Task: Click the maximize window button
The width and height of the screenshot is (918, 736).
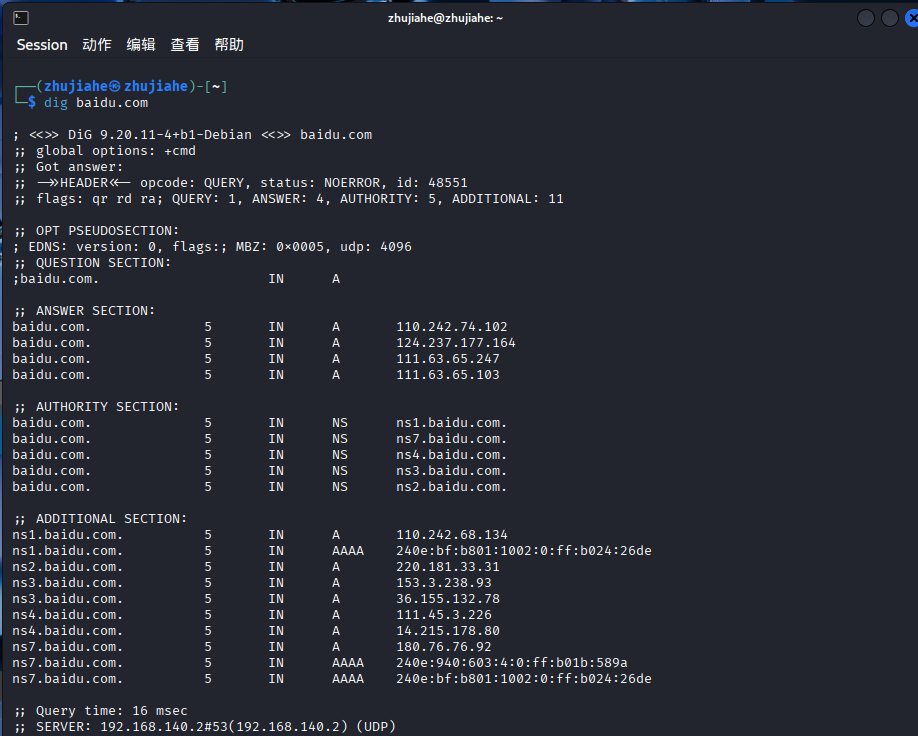Action: (x=890, y=18)
